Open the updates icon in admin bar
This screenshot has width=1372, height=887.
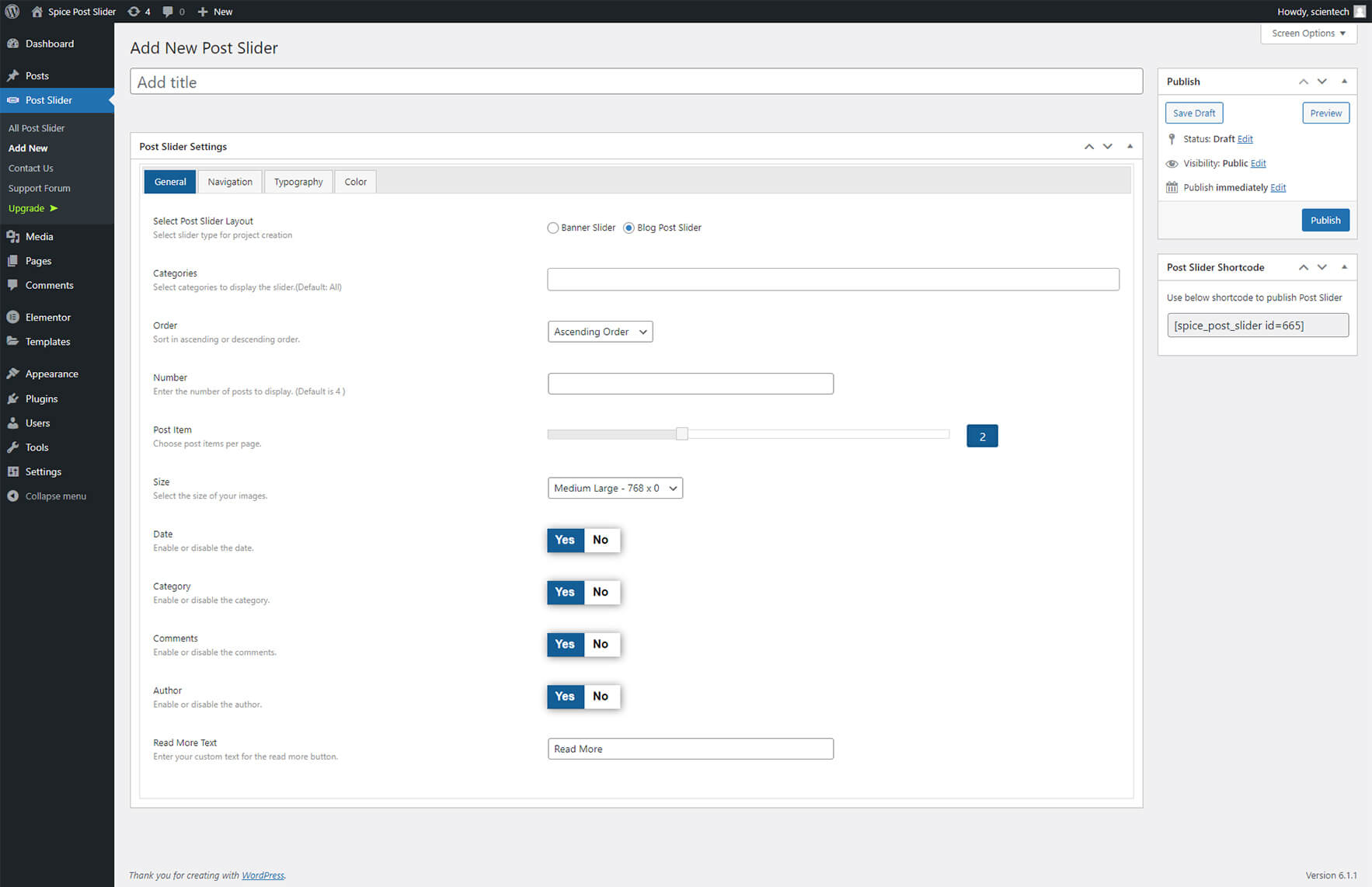click(x=134, y=12)
